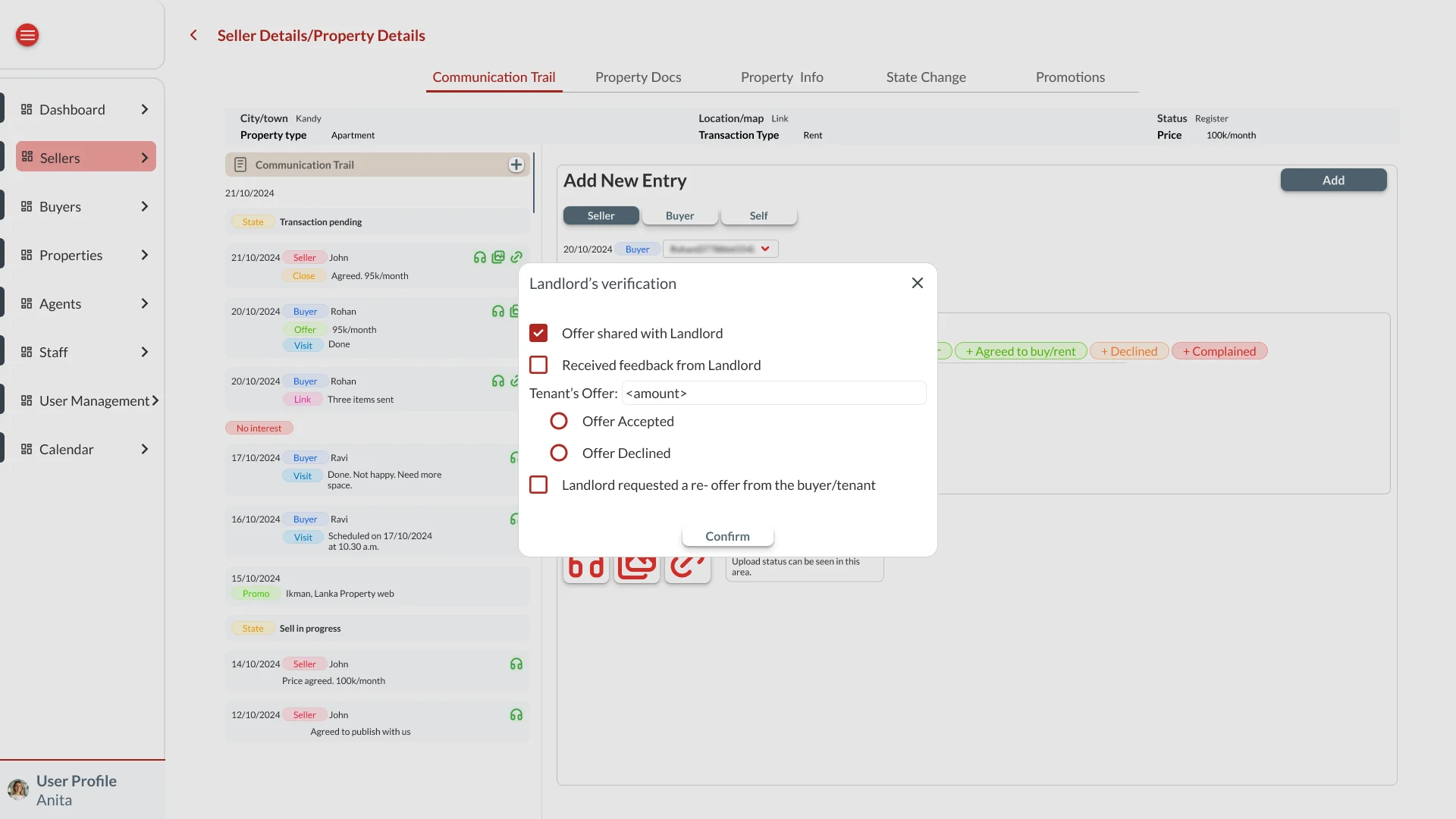
Task: Switch to the Property Docs tab
Action: tap(638, 77)
